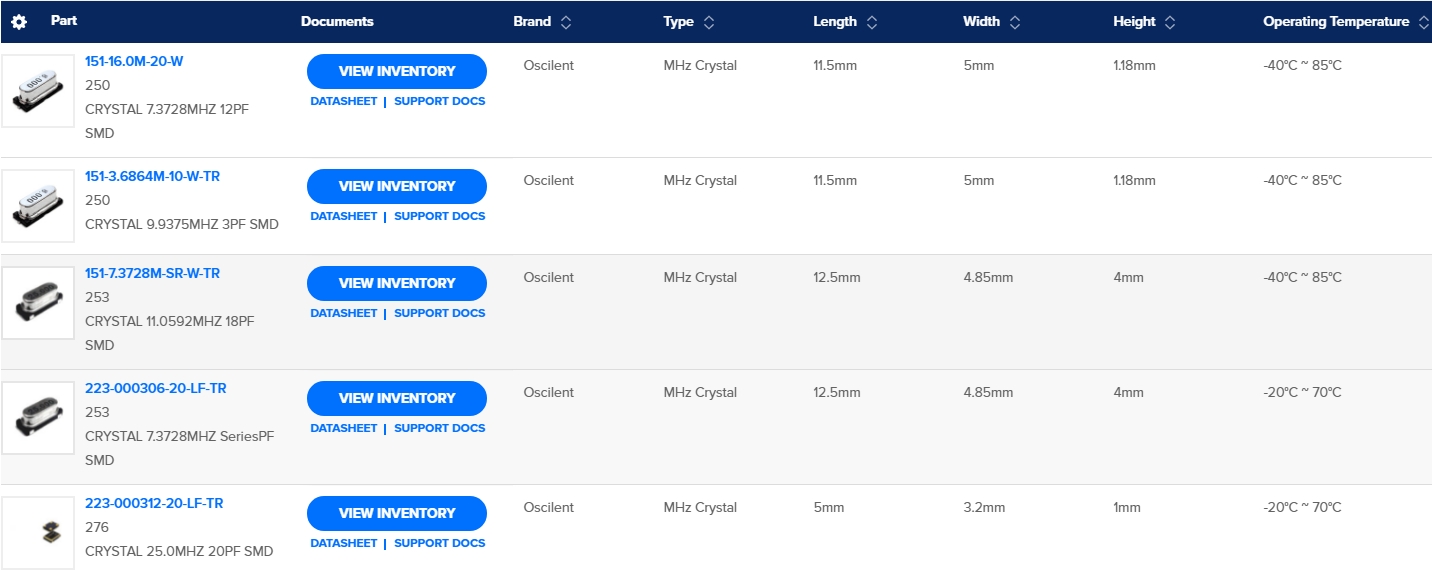Sort by Width column arrows
The width and height of the screenshot is (1432, 570).
[x=1014, y=22]
